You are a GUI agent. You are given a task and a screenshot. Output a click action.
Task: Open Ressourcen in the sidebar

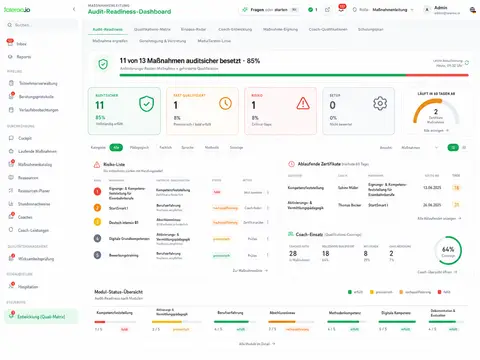(28, 178)
